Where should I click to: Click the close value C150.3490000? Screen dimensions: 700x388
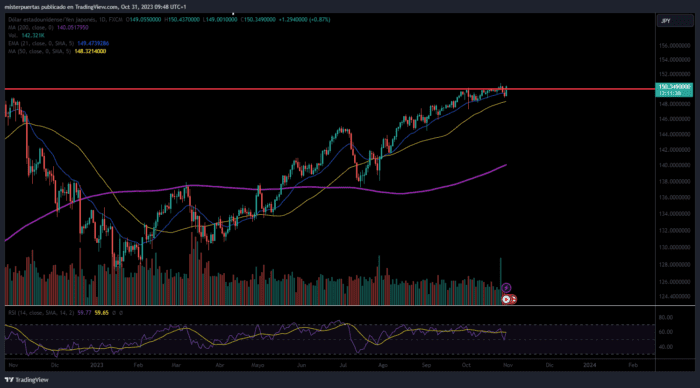point(258,20)
